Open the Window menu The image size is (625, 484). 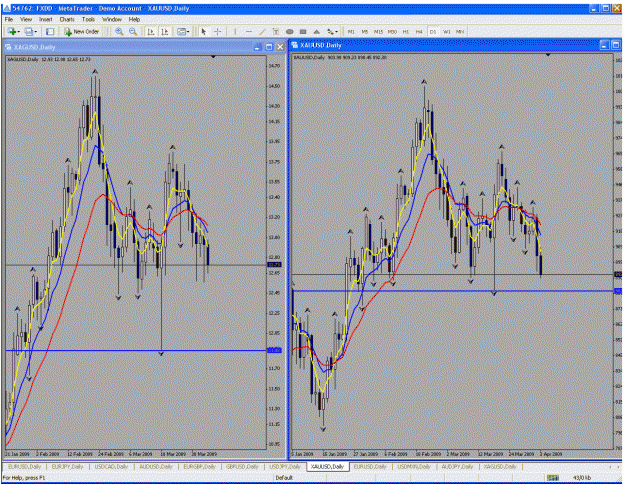click(112, 19)
